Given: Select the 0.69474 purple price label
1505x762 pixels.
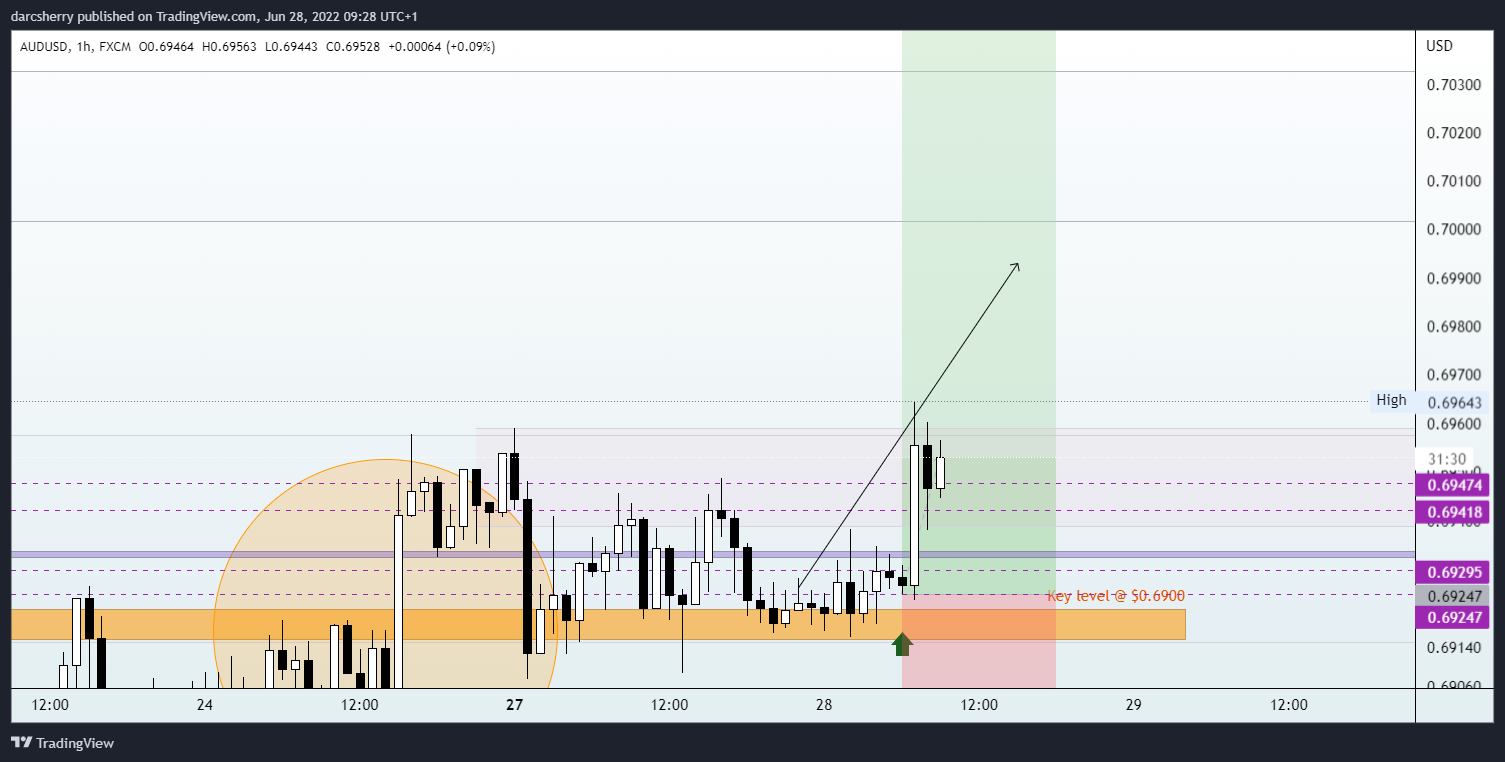Looking at the screenshot, I should [x=1453, y=486].
